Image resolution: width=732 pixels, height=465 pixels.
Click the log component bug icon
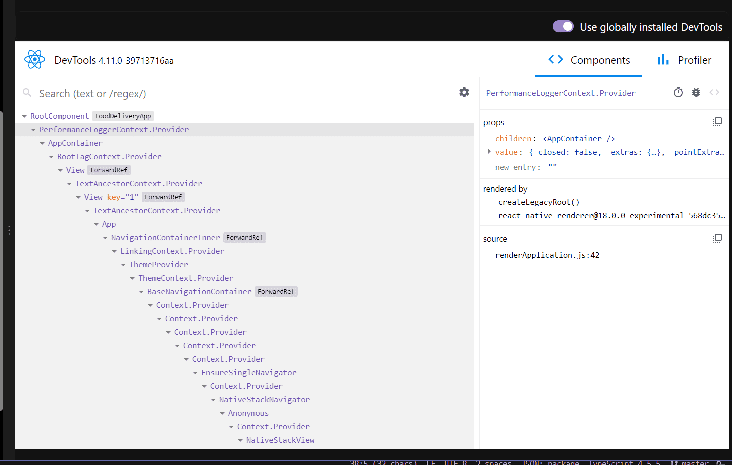click(696, 92)
